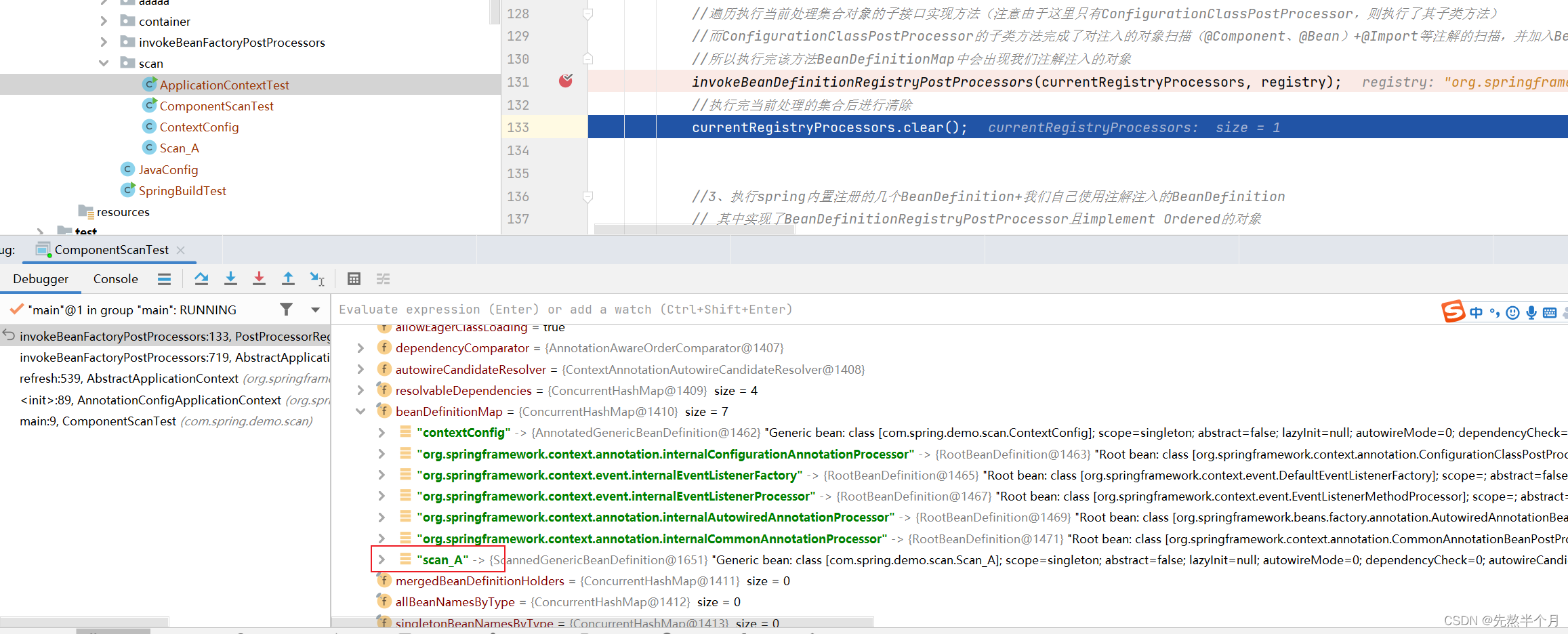Image resolution: width=1568 pixels, height=634 pixels.
Task: Switch to the Debugger tab
Action: point(41,278)
